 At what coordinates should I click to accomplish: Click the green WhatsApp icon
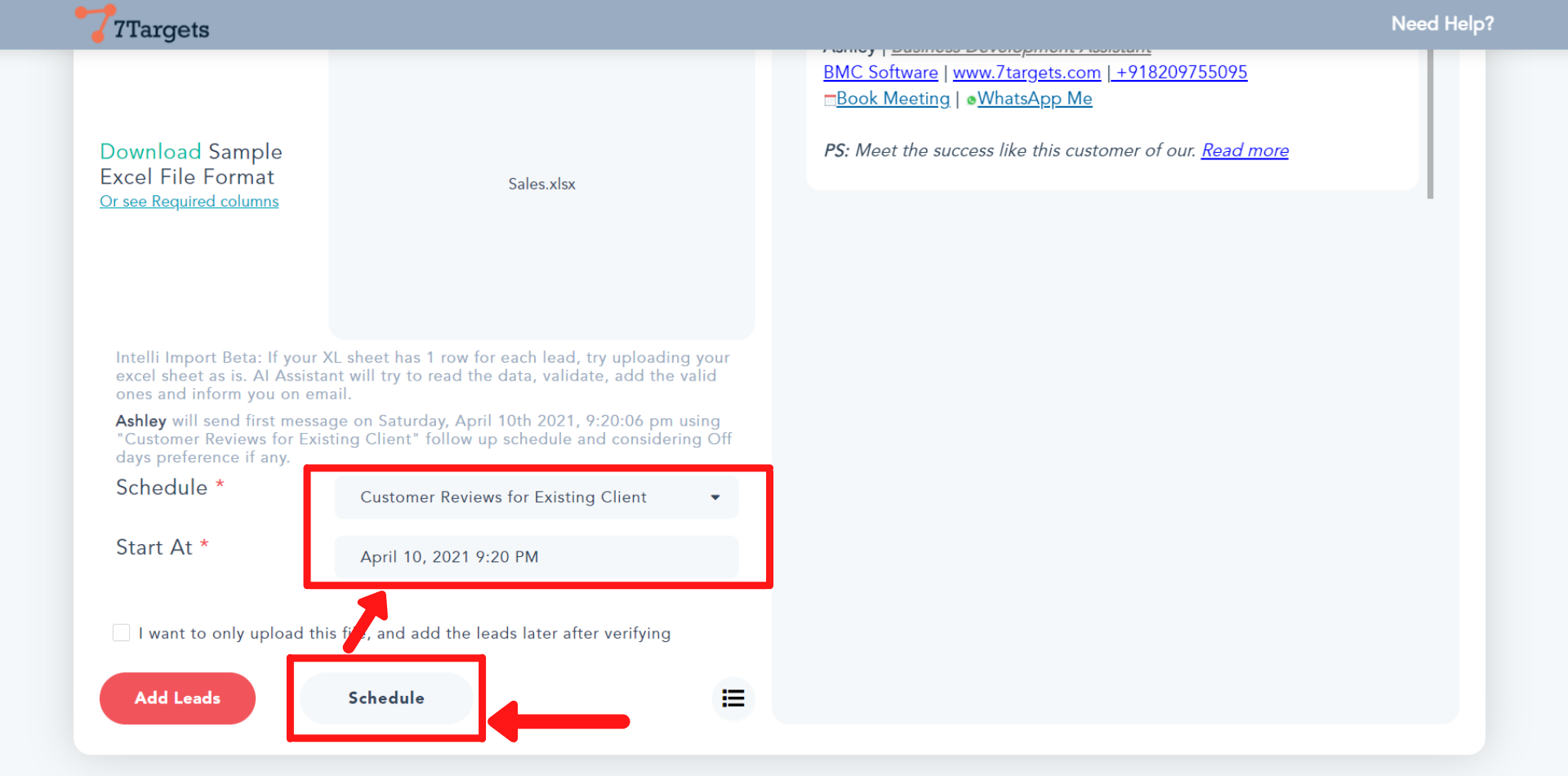point(971,100)
